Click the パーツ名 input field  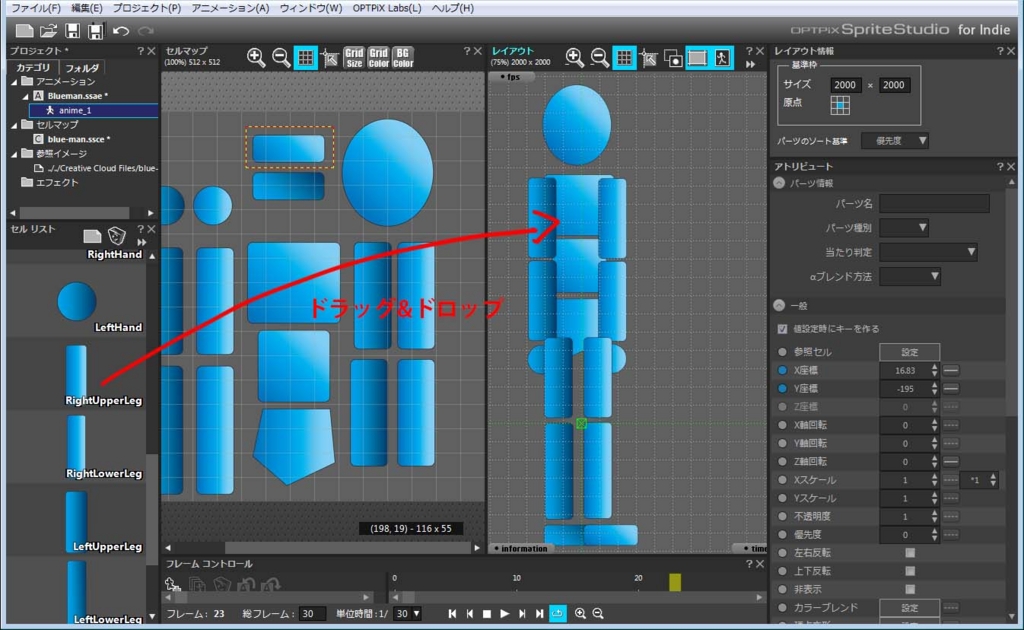(934, 204)
